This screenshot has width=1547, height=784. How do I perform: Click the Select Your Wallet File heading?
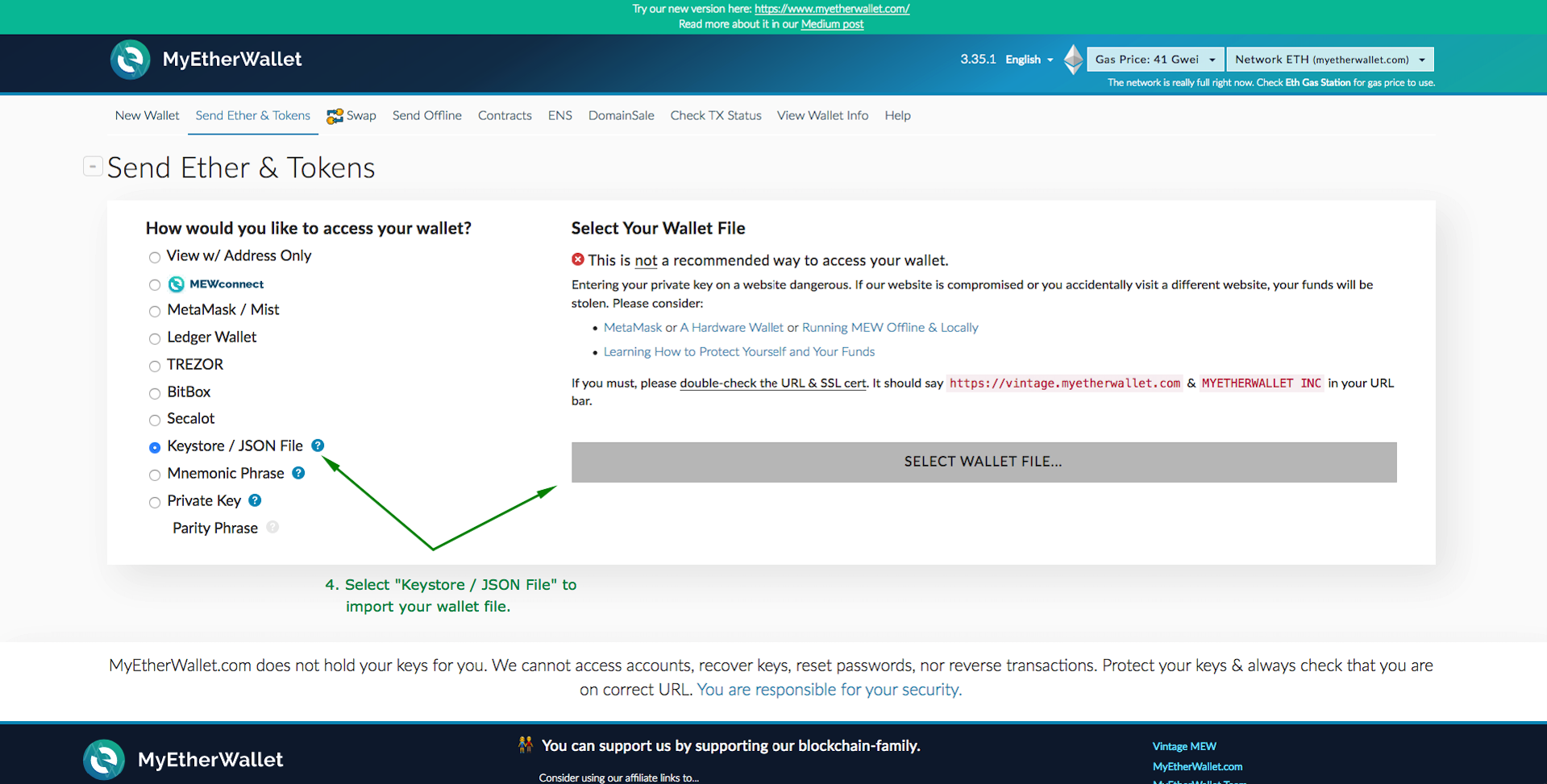coord(658,228)
